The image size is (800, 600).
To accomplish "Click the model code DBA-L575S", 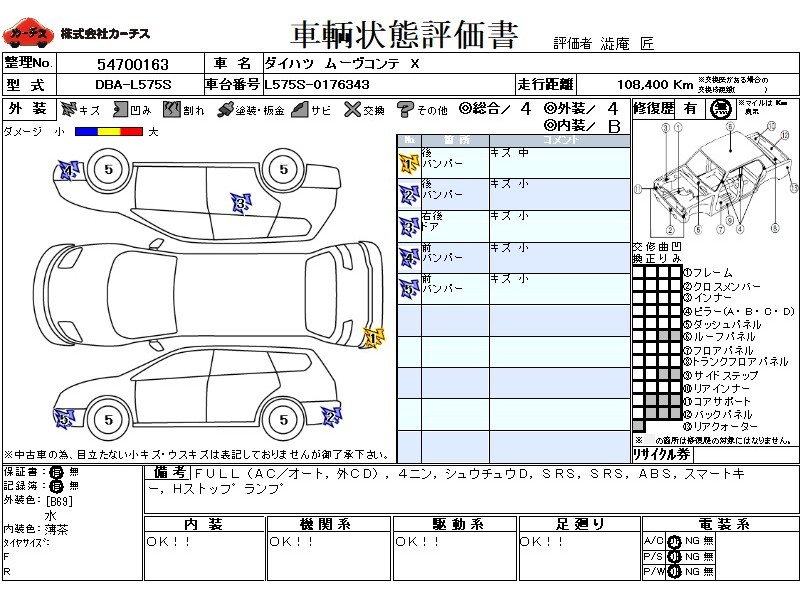I will (x=133, y=85).
